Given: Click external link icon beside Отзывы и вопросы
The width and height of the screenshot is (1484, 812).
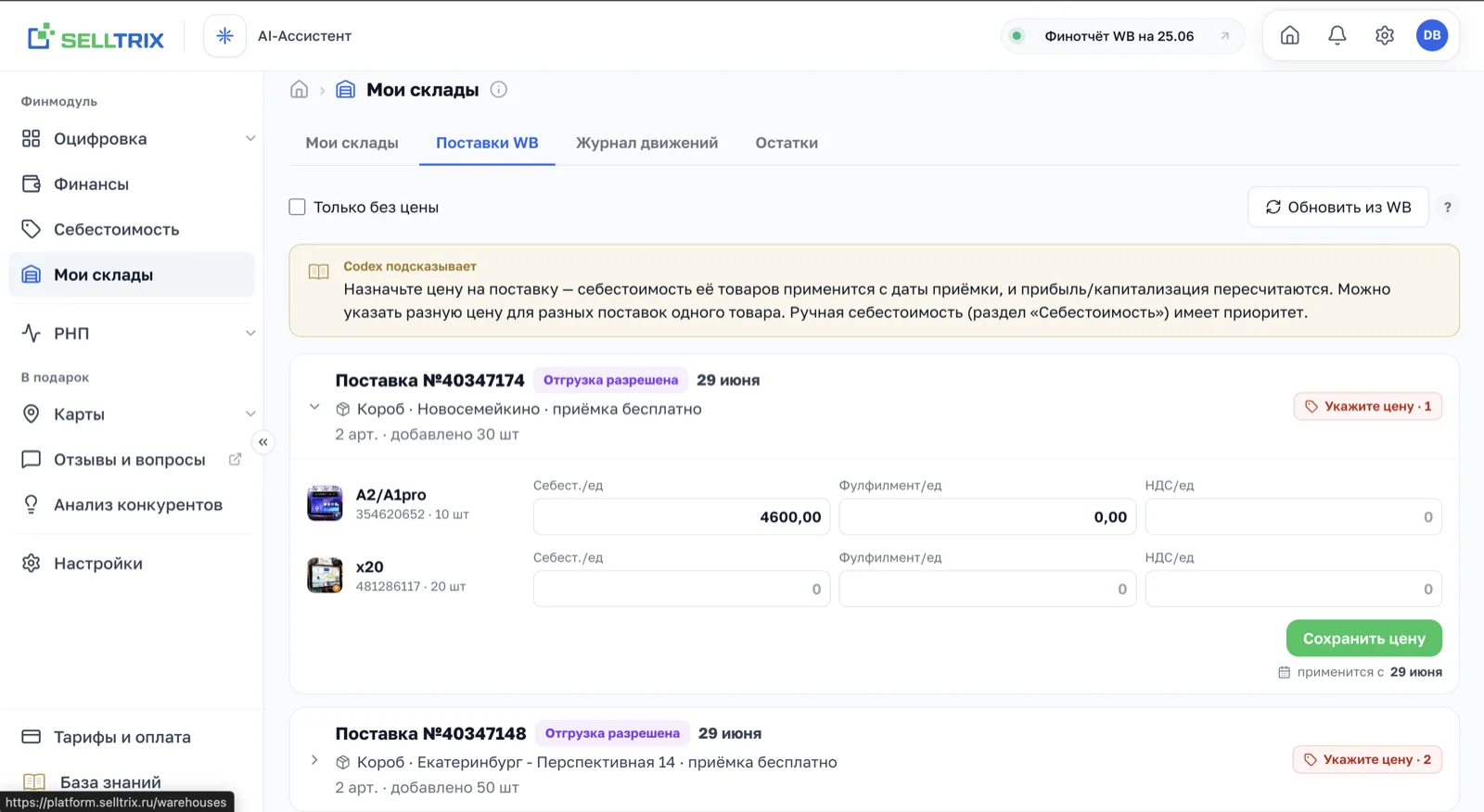Looking at the screenshot, I should [235, 460].
